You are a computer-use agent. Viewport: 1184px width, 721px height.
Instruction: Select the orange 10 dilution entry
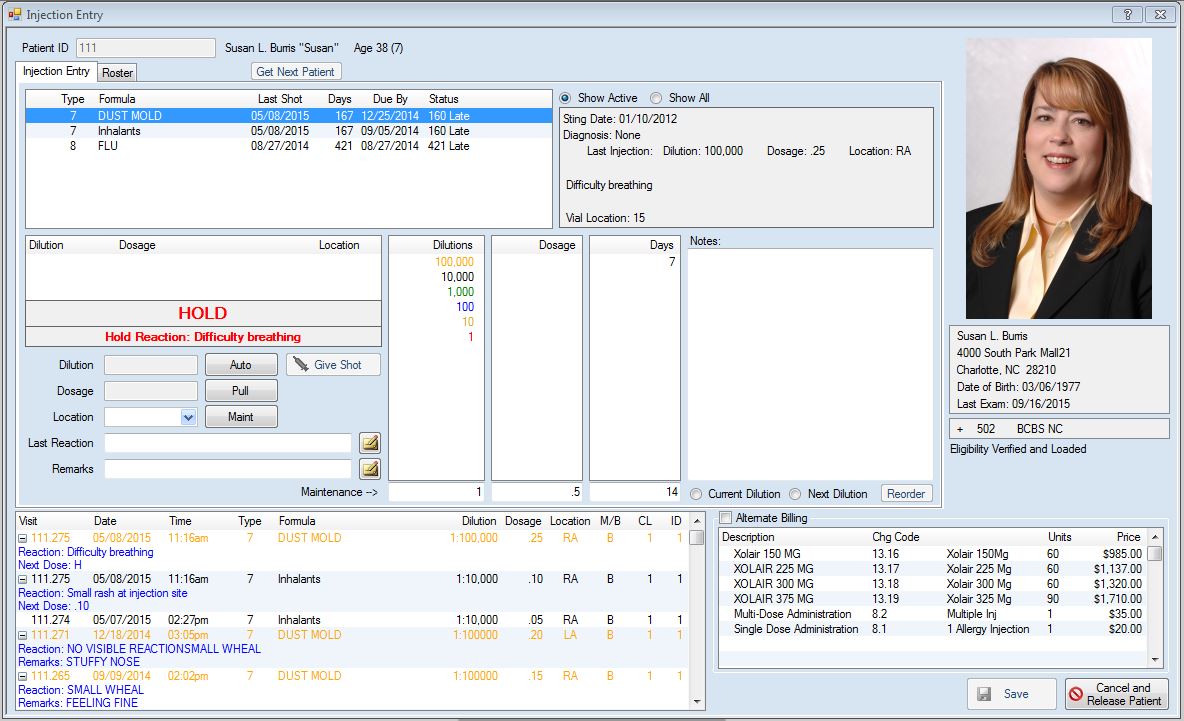468,322
